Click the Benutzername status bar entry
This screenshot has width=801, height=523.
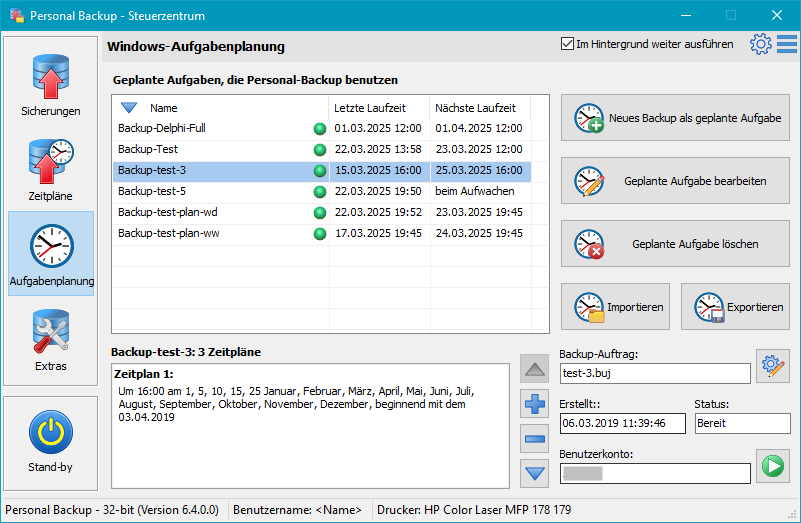[x=297, y=510]
